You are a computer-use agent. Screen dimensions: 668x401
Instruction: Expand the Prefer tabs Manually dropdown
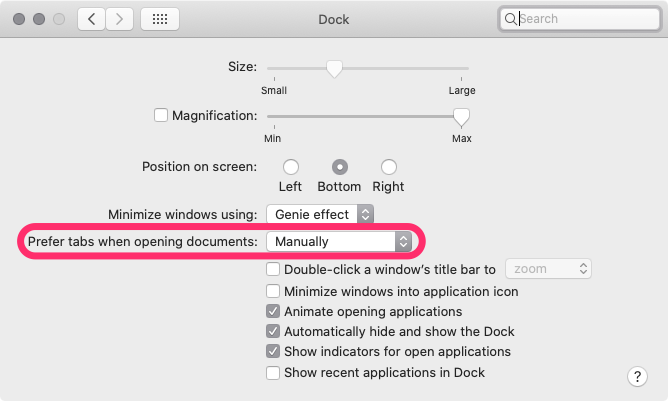pos(340,241)
